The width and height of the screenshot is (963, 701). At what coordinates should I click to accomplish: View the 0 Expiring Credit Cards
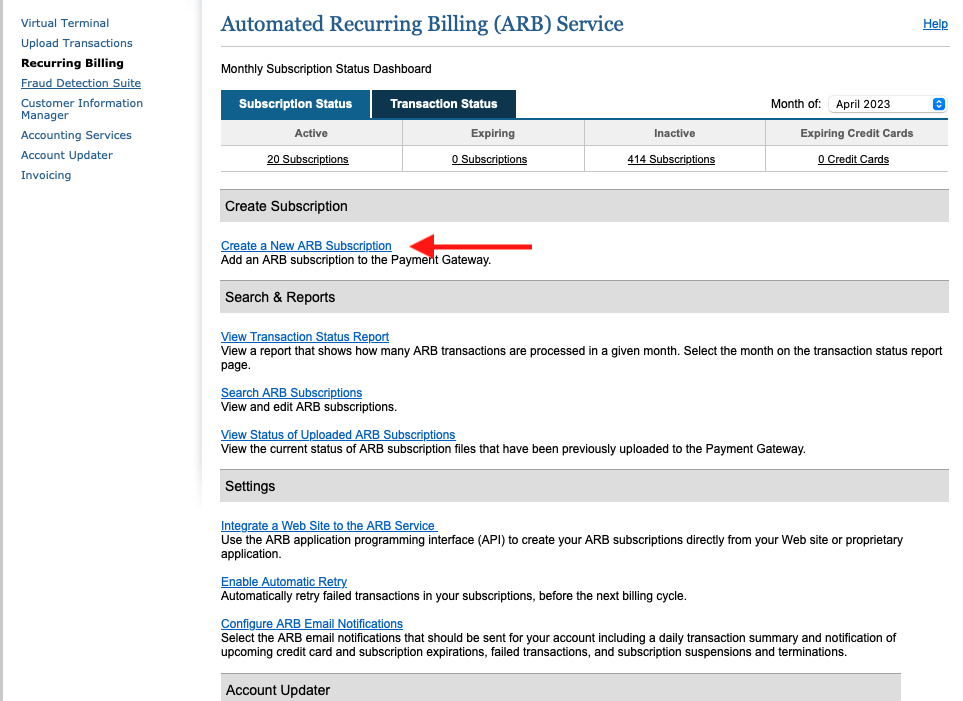[853, 159]
